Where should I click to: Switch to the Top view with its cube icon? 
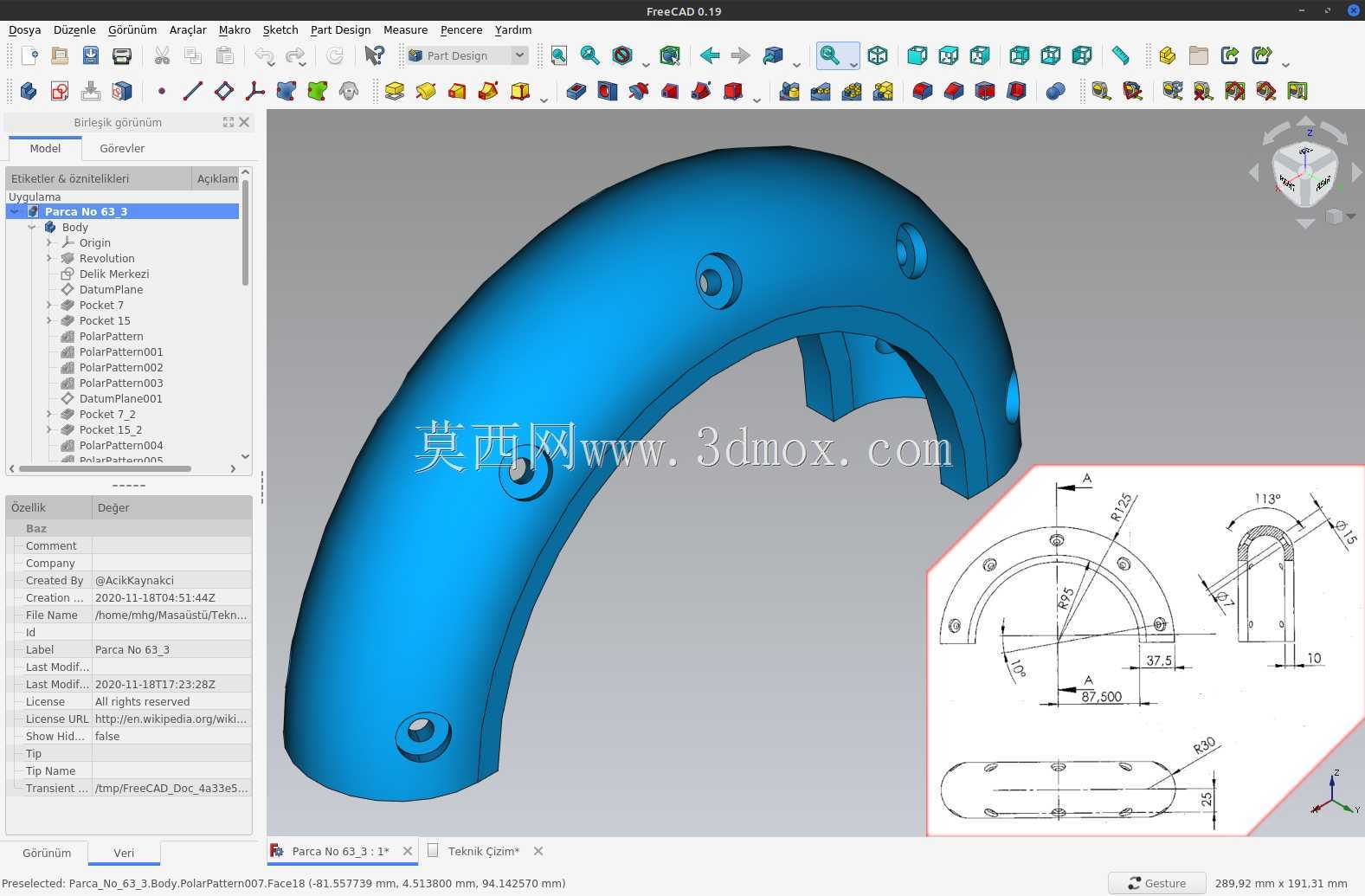click(949, 55)
